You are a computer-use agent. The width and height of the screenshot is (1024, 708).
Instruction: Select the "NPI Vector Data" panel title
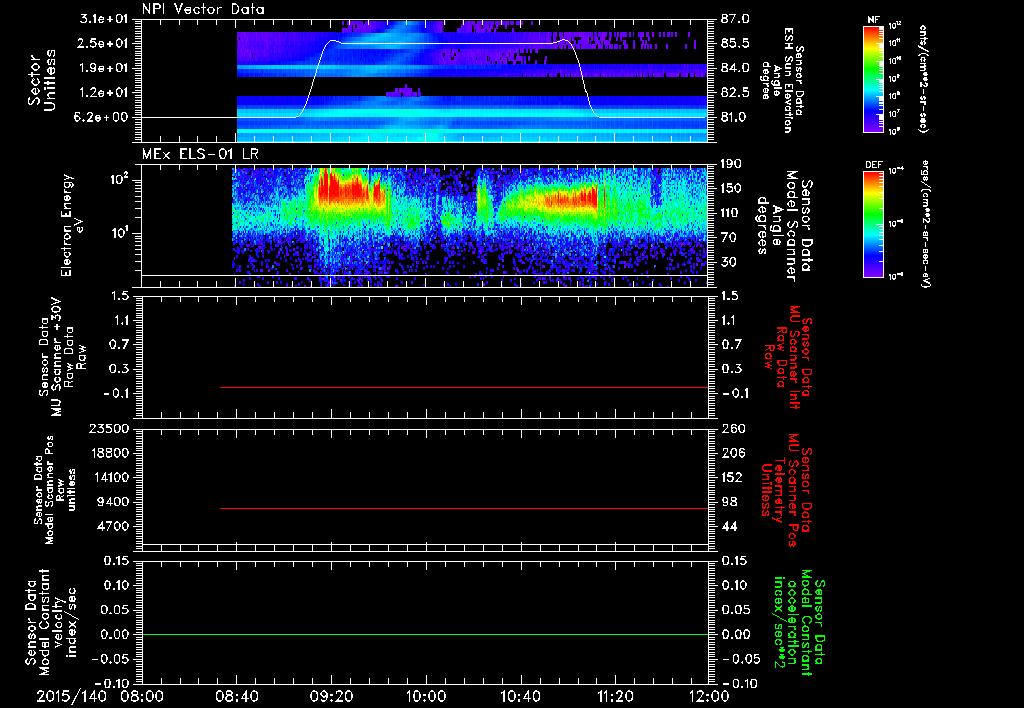coord(203,9)
